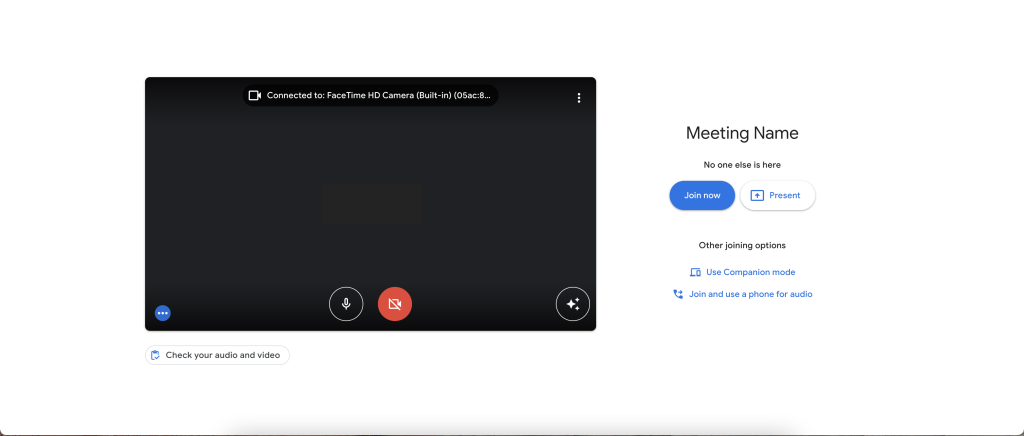Click the 'No one else is here' text
Viewport: 1024px width, 436px height.
(742, 164)
